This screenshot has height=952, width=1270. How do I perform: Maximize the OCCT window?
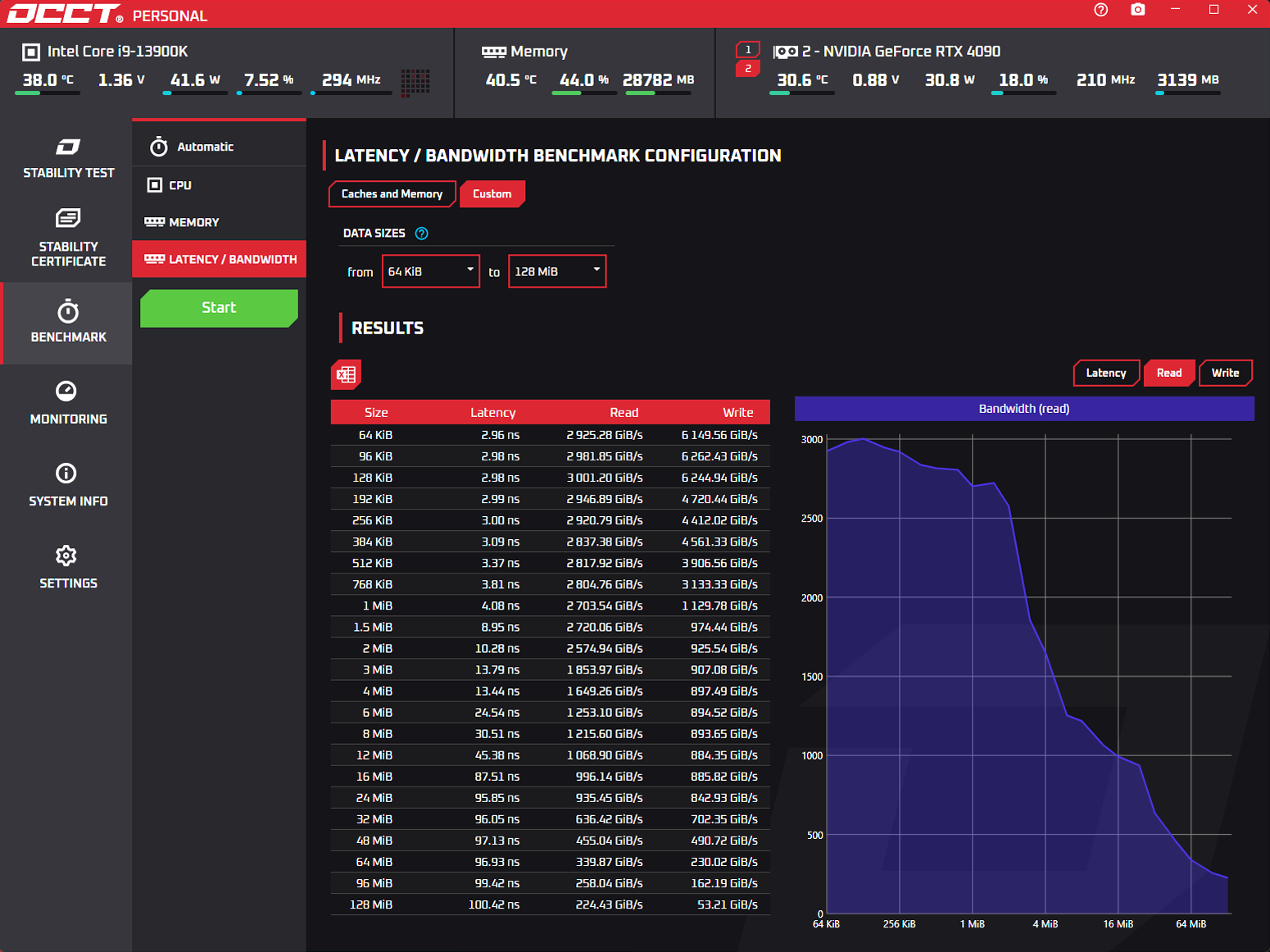(x=1214, y=10)
